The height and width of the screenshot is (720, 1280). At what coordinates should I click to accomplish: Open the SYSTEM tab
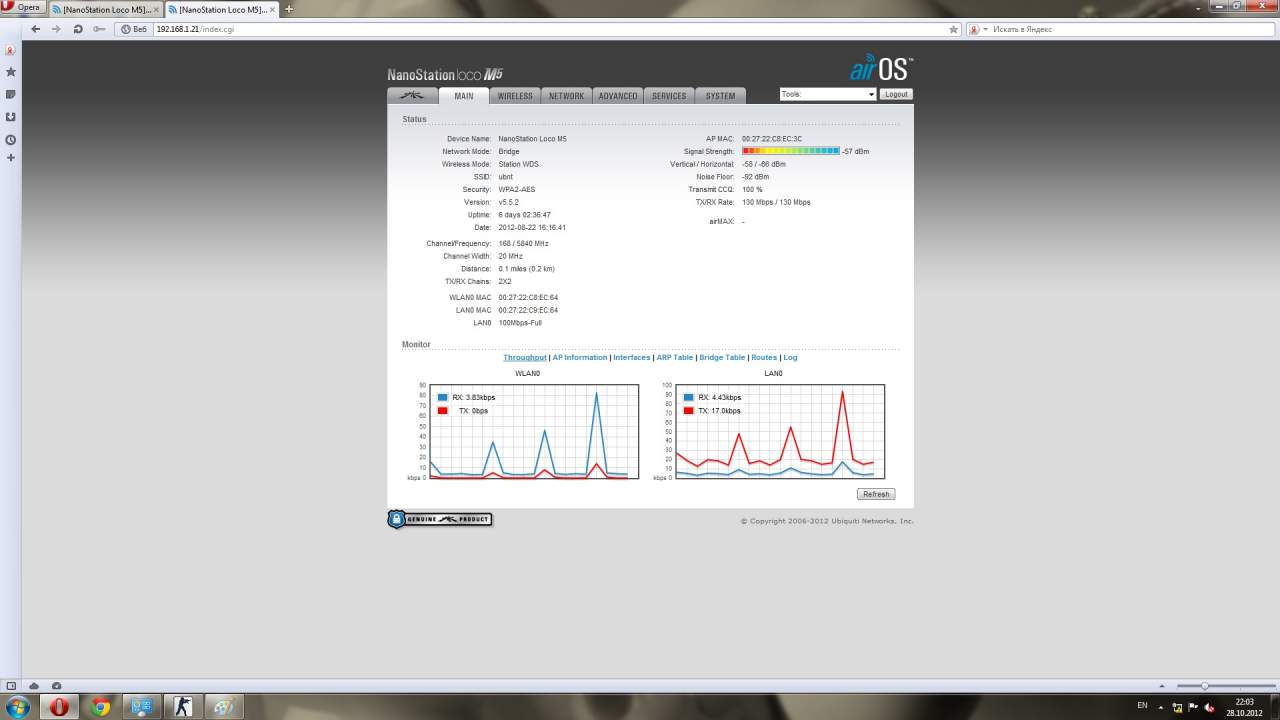tap(720, 96)
